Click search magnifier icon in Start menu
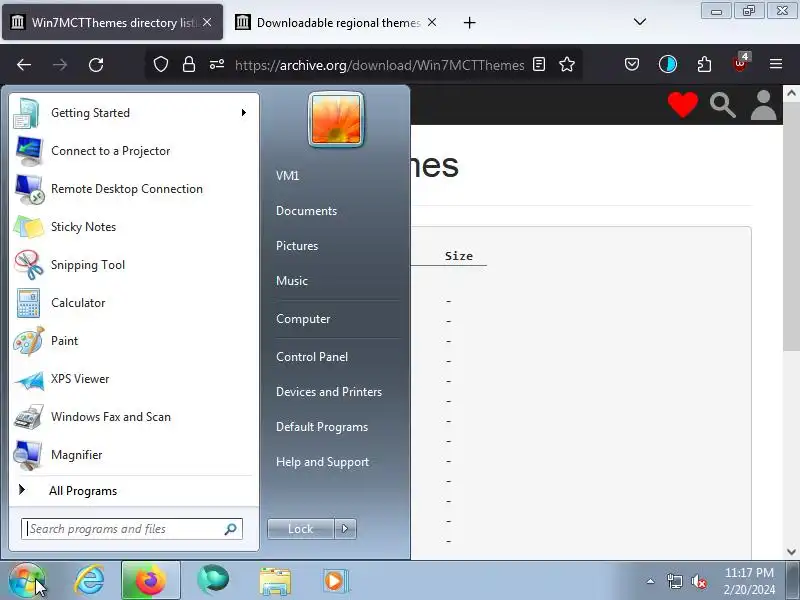The width and height of the screenshot is (800, 600). [231, 529]
